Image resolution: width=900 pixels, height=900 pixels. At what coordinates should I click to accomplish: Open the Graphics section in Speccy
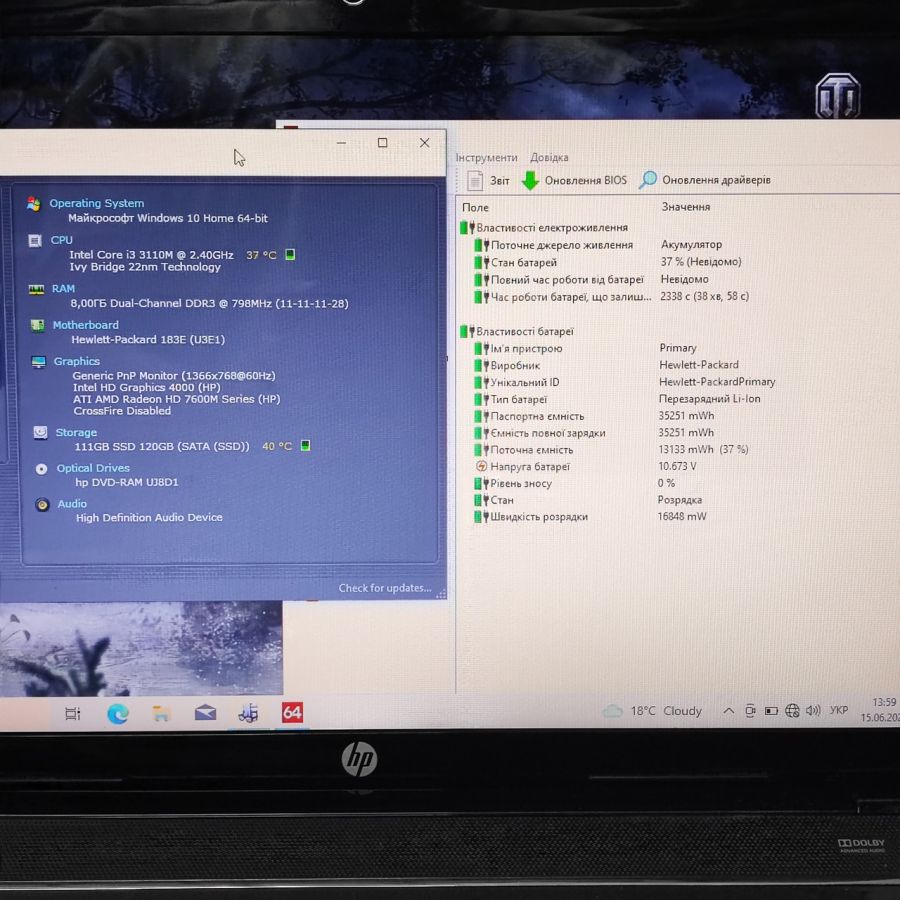tap(76, 361)
